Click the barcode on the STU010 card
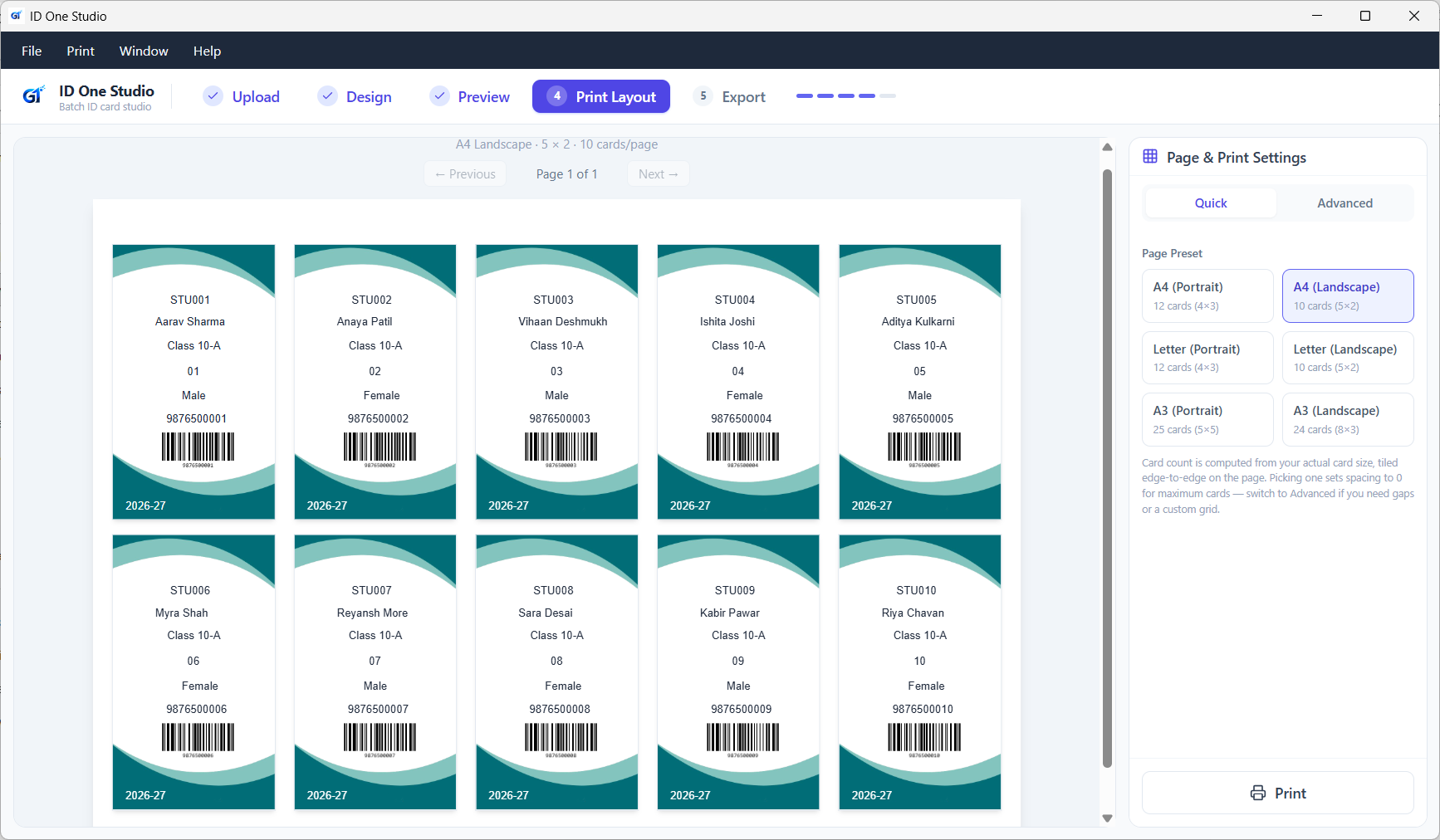The height and width of the screenshot is (840, 1440). click(924, 739)
